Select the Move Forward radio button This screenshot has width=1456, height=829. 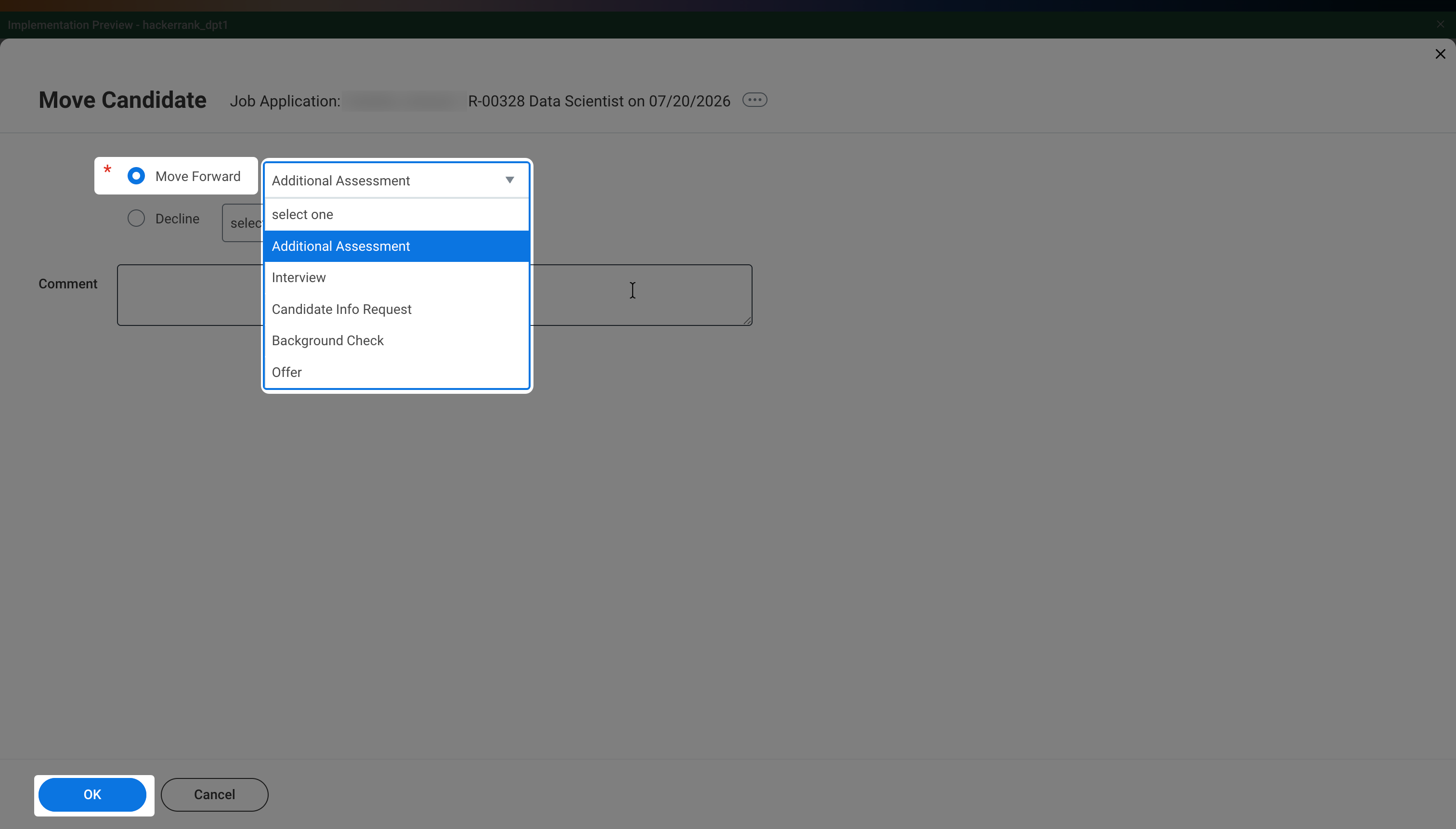pos(136,176)
